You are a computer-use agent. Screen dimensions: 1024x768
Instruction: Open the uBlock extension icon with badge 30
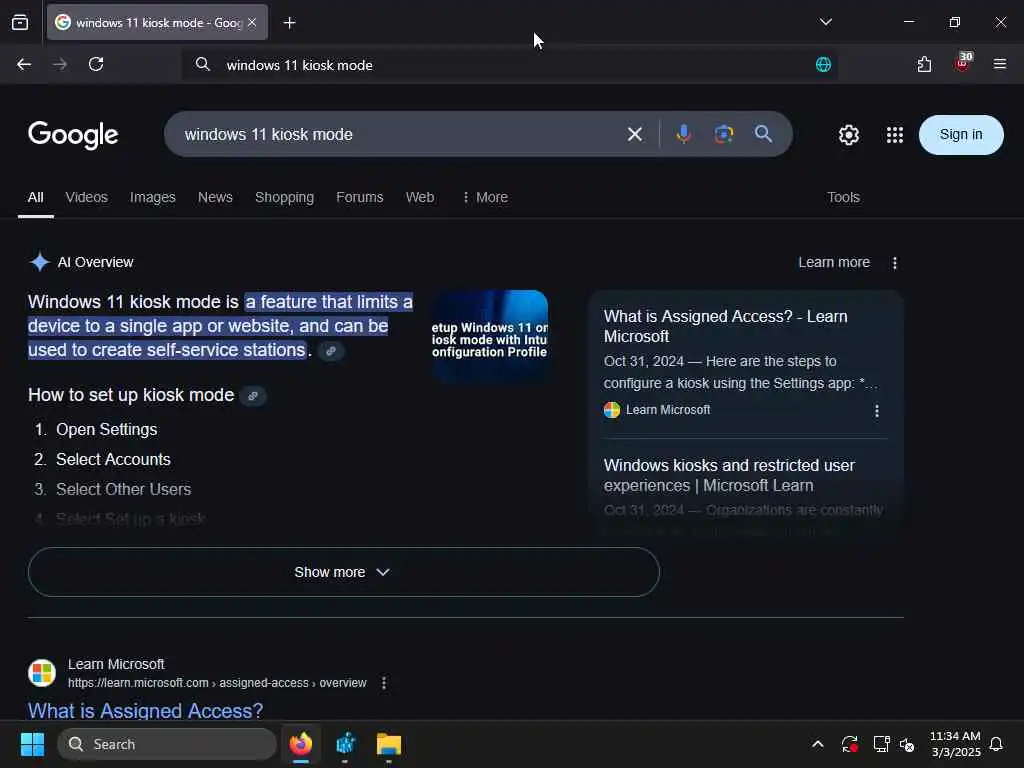tap(962, 63)
